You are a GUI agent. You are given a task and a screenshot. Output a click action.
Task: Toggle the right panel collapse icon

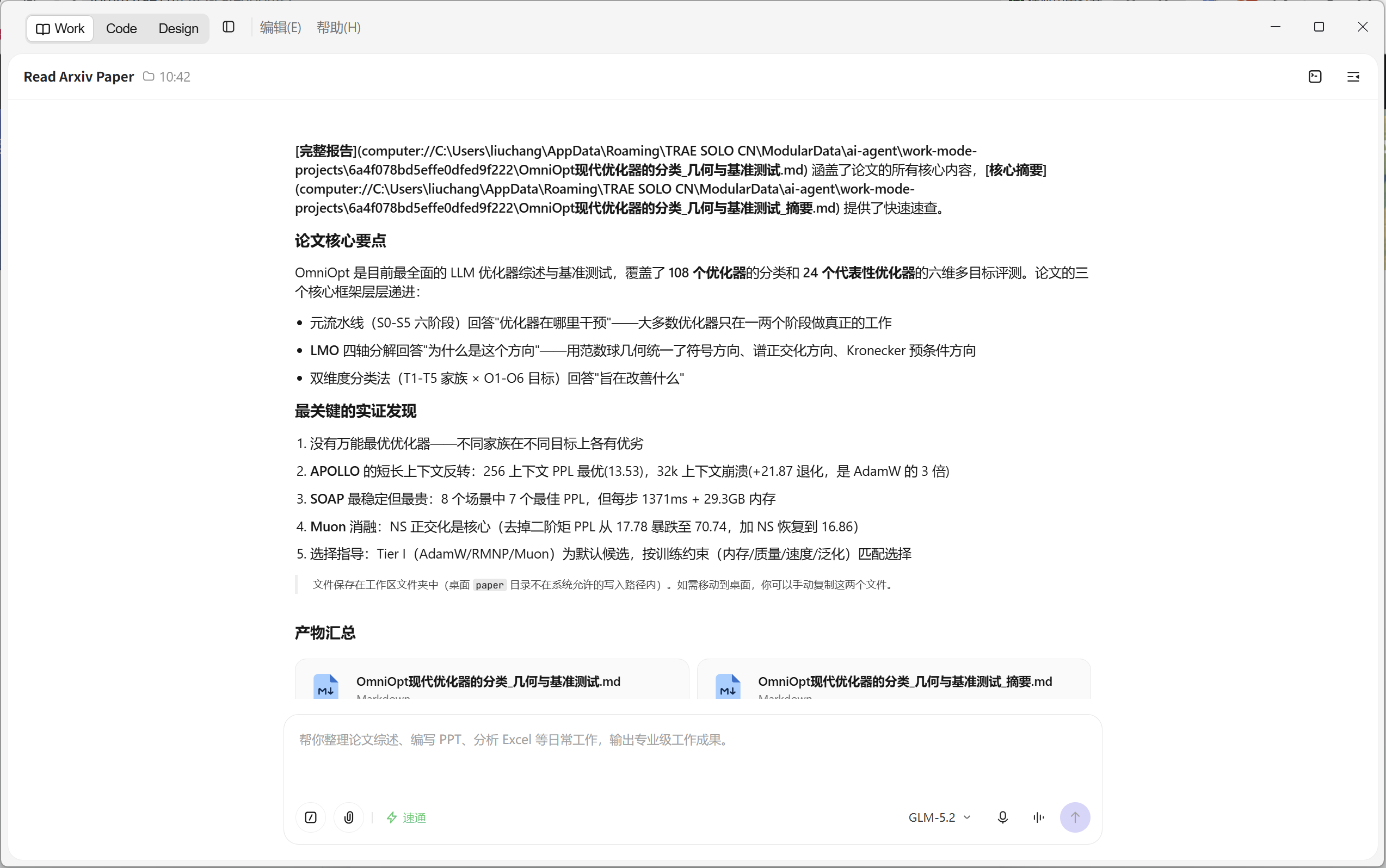tap(1353, 76)
